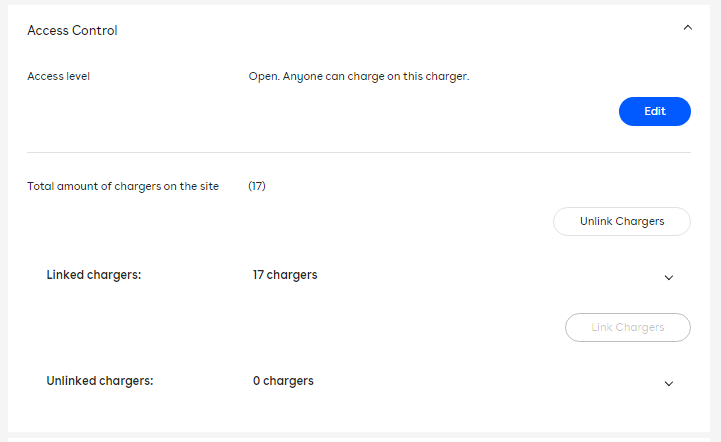Click 'Total amount of chargers on the site'
This screenshot has height=442, width=721.
click(x=123, y=186)
